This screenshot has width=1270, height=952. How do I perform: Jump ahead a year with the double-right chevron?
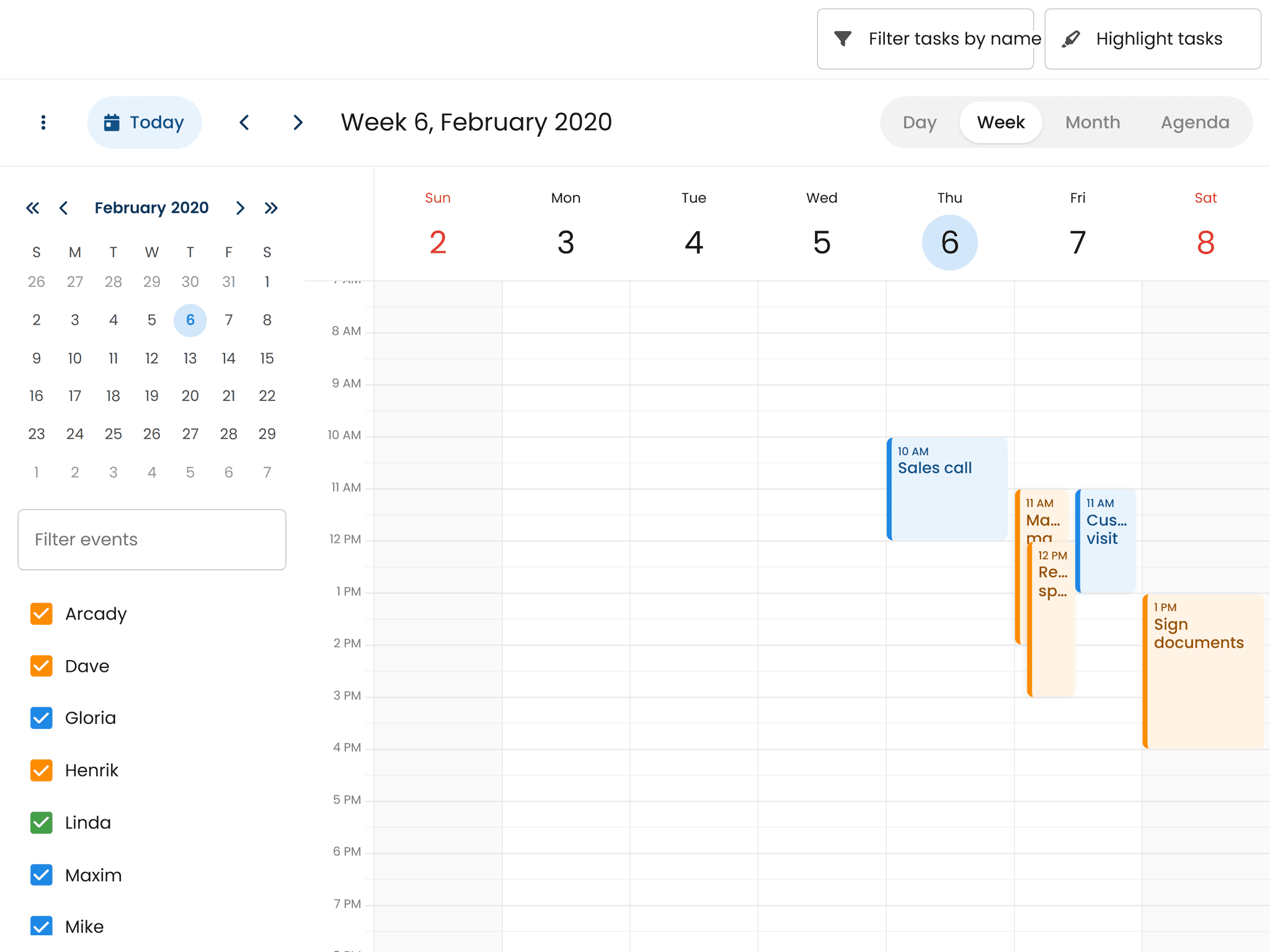click(271, 208)
